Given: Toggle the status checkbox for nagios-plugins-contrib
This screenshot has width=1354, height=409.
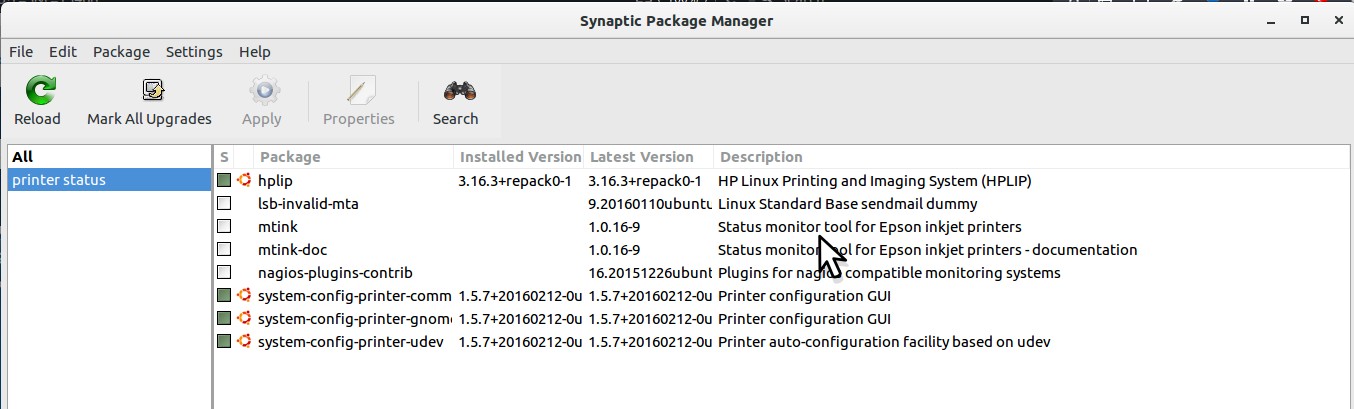Looking at the screenshot, I should [224, 273].
